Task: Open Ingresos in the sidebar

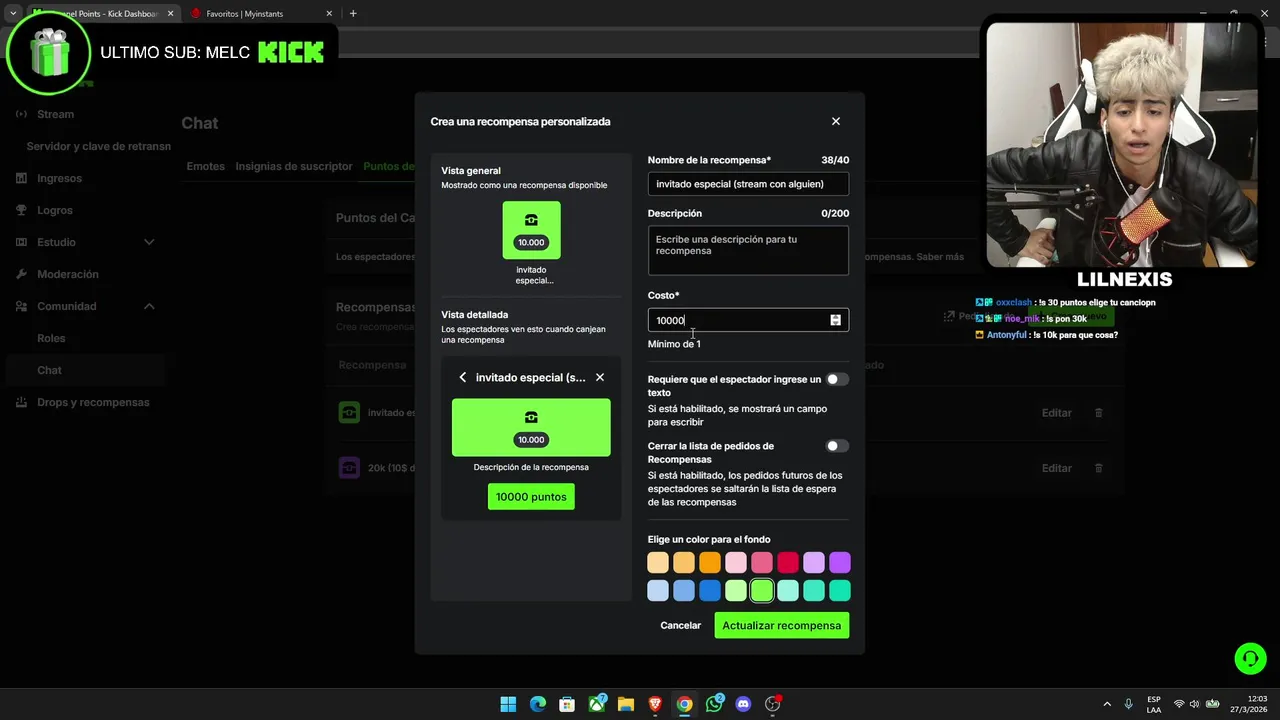Action: 59,178
